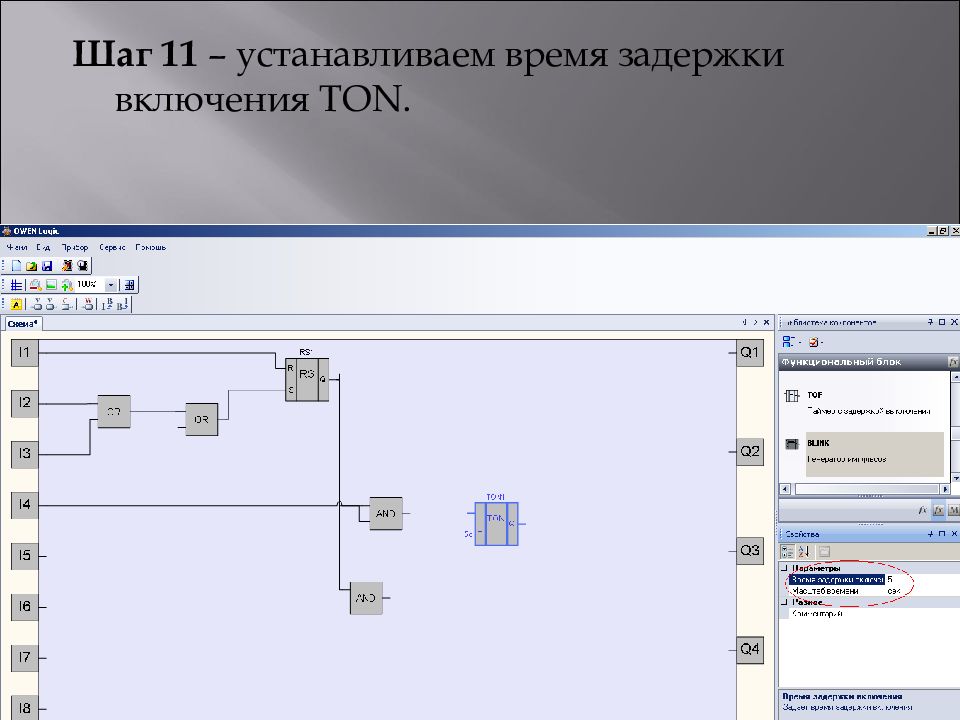This screenshot has width=960, height=720.
Task: Select the upper AND block
Action: (386, 513)
